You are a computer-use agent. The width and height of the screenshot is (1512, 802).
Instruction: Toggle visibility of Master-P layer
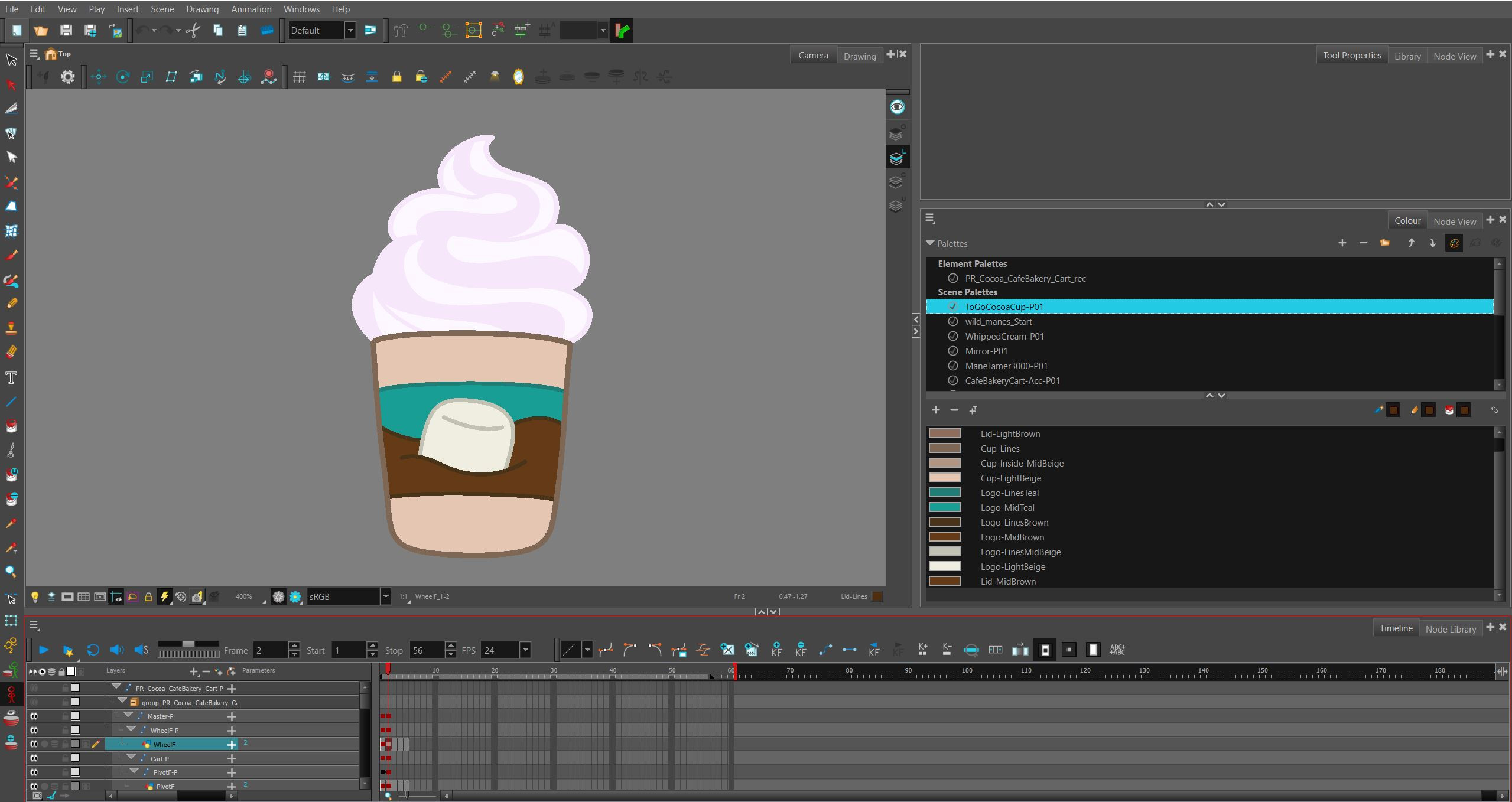(x=34, y=716)
